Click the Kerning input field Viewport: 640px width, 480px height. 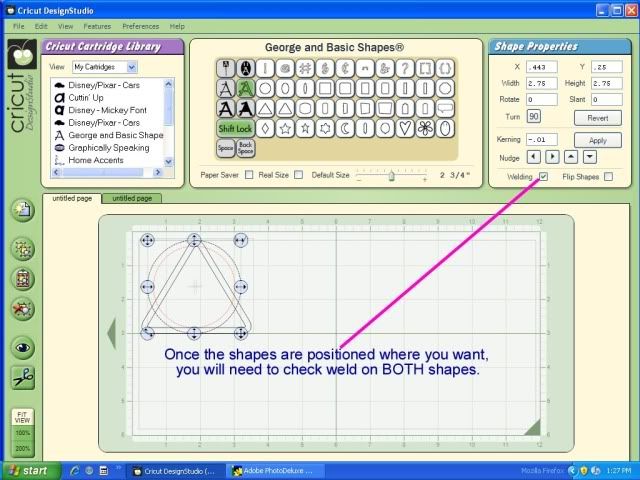542,139
